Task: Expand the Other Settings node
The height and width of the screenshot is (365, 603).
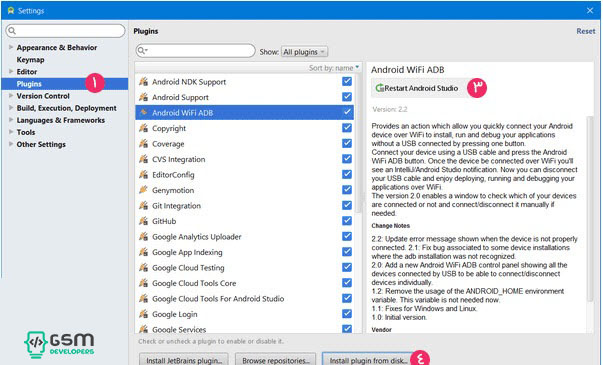Action: point(11,144)
